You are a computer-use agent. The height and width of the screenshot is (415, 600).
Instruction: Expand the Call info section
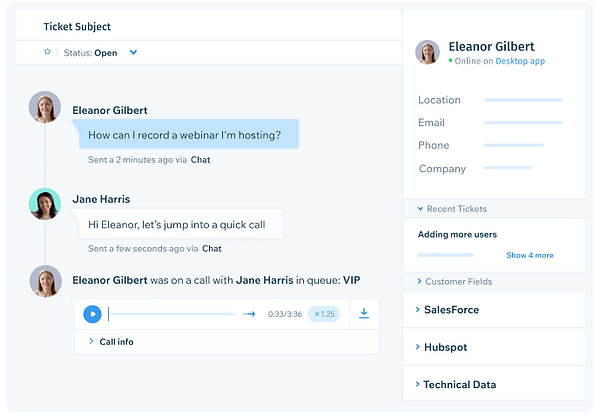[111, 342]
